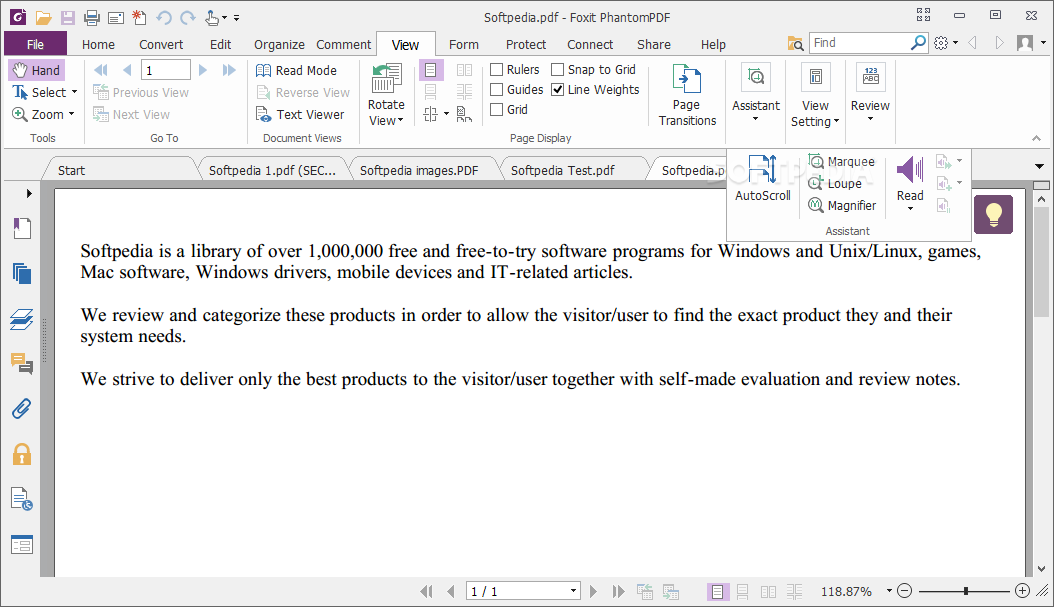Click Next View

click(132, 114)
